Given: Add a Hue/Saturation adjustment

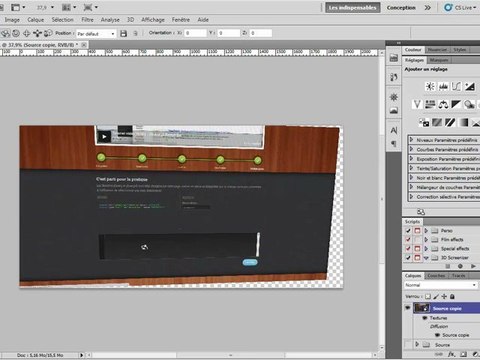Looking at the screenshot, I should [x=430, y=105].
